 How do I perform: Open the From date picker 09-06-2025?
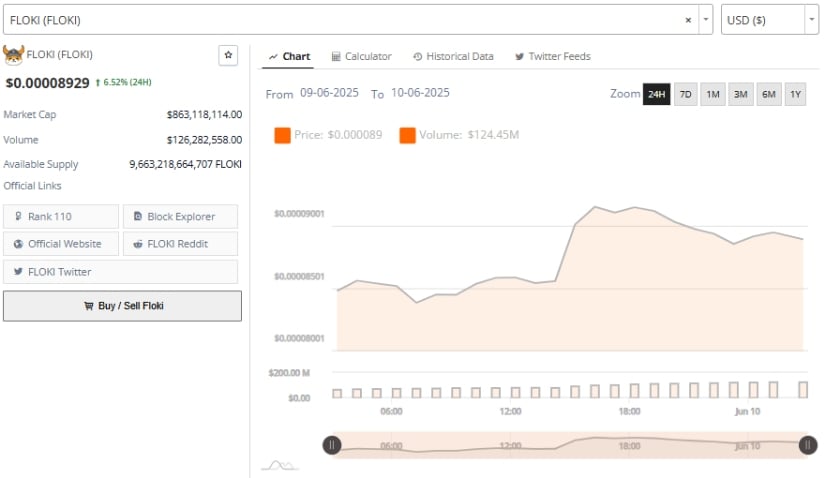(331, 93)
